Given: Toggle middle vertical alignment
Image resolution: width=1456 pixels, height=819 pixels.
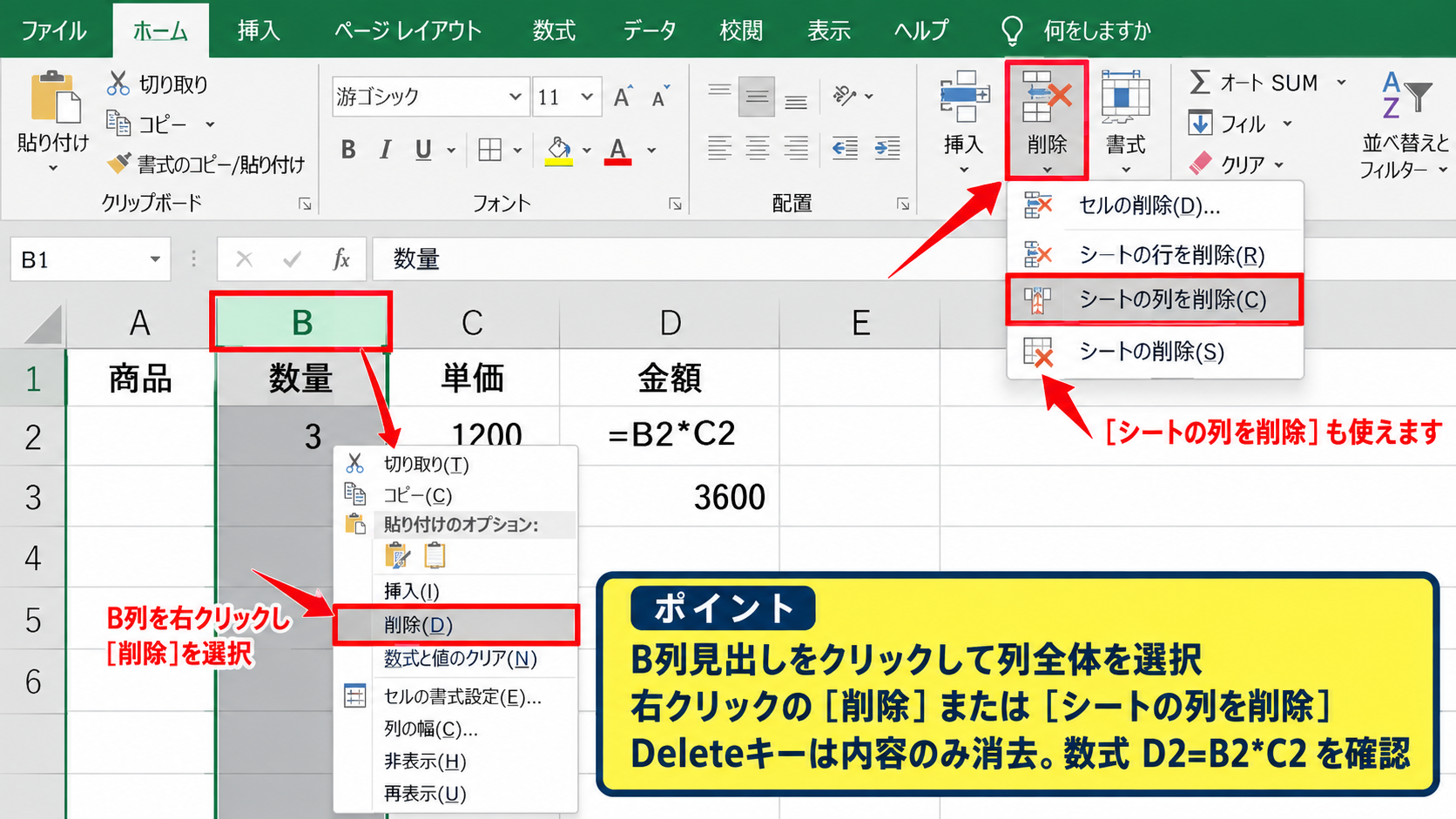Looking at the screenshot, I should [757, 97].
